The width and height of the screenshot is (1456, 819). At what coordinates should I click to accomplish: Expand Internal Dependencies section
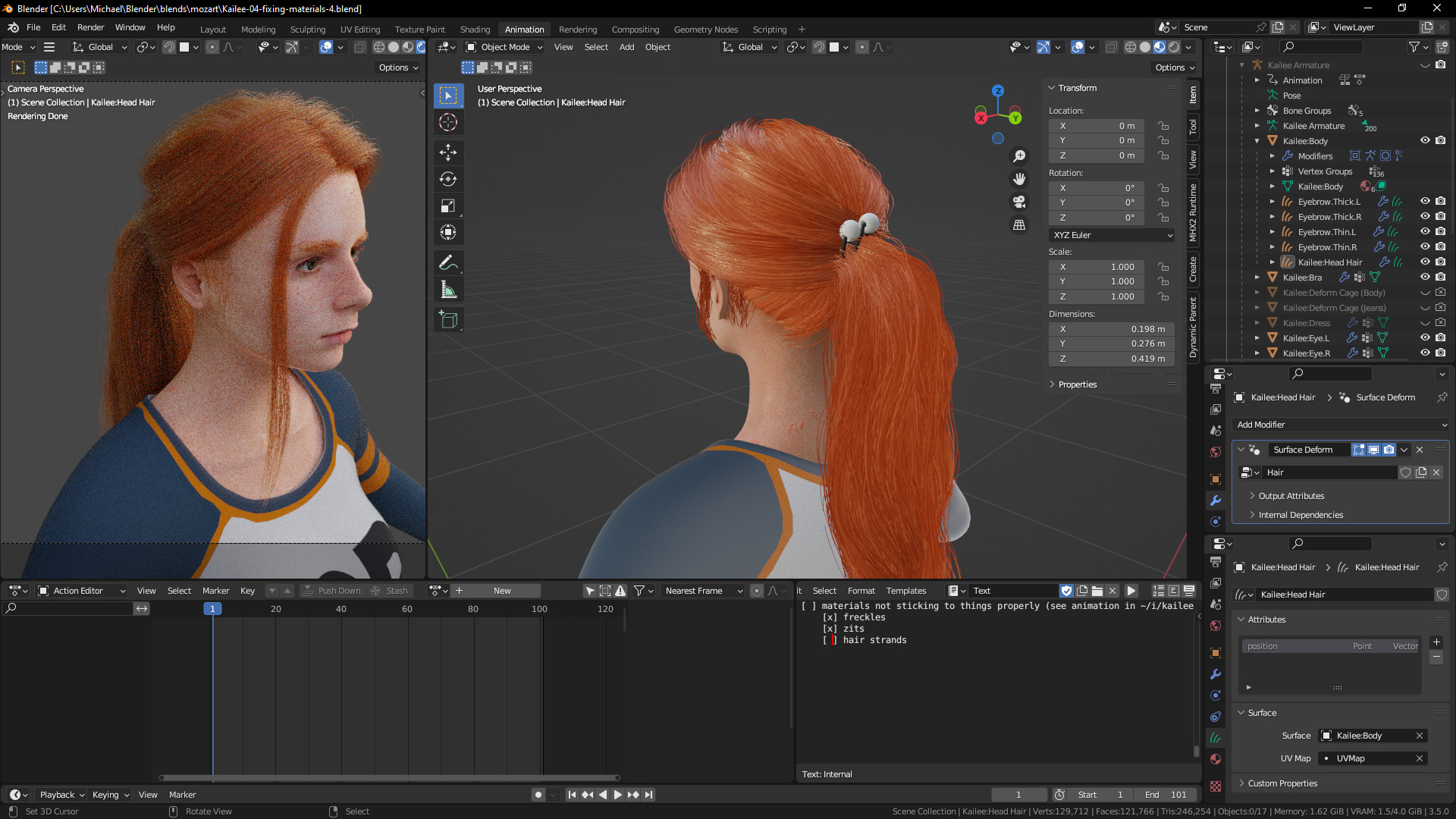click(1301, 515)
